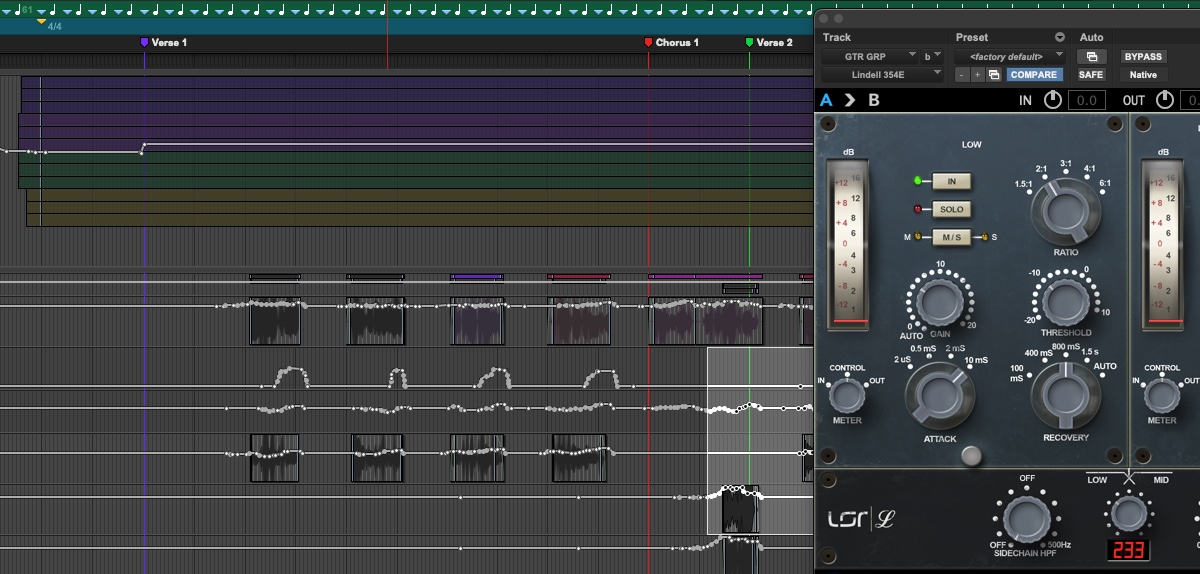Toggle the LOW band M/S switch
The width and height of the screenshot is (1200, 574).
[952, 237]
